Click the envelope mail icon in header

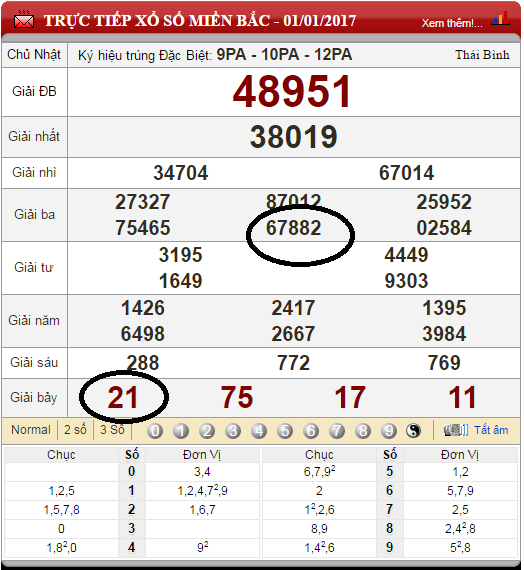point(24,20)
